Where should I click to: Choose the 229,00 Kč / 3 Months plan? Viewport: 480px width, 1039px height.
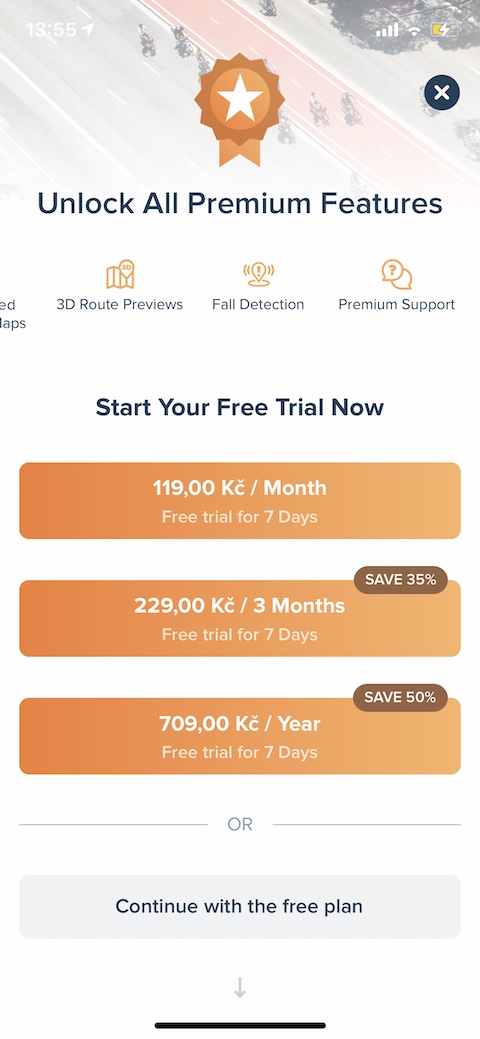tap(240, 619)
